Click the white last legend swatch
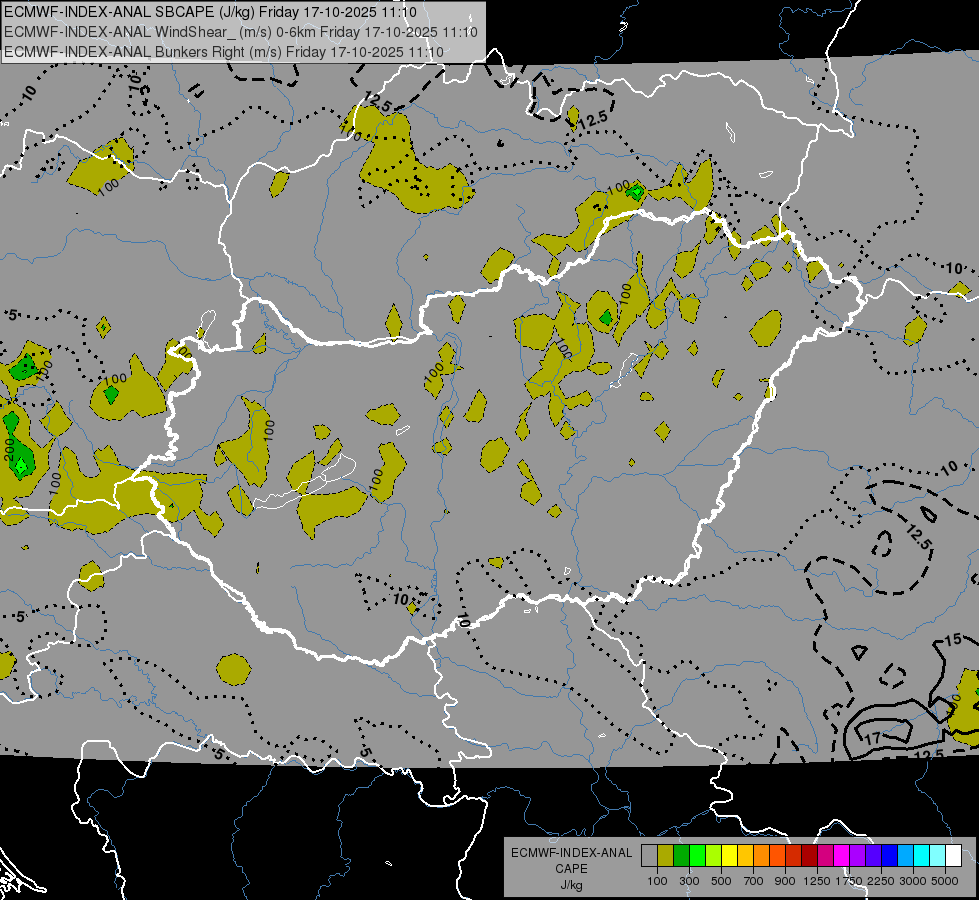This screenshot has height=900, width=979. [x=953, y=856]
